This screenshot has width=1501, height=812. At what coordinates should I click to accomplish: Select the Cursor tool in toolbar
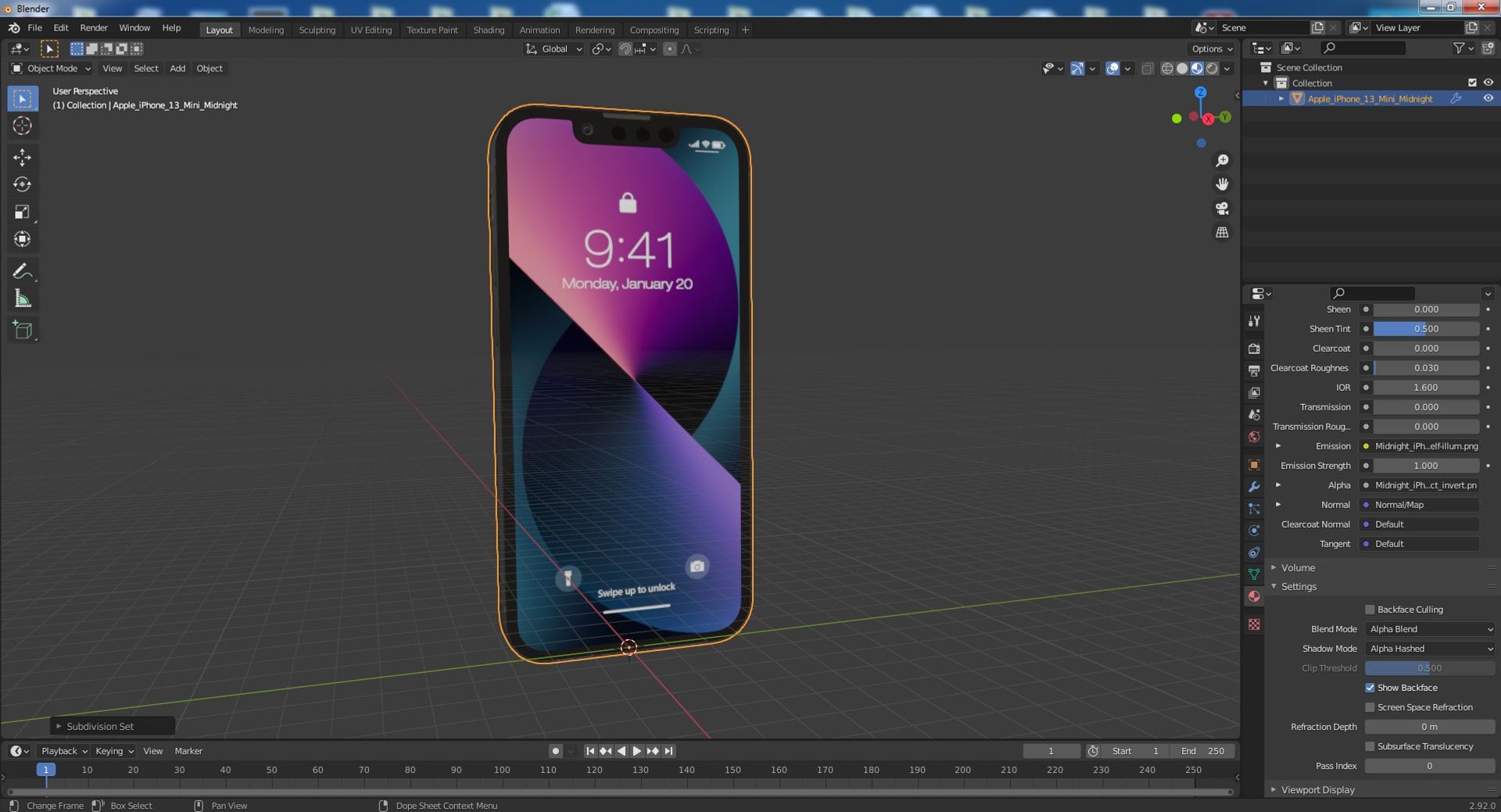pyautogui.click(x=22, y=126)
